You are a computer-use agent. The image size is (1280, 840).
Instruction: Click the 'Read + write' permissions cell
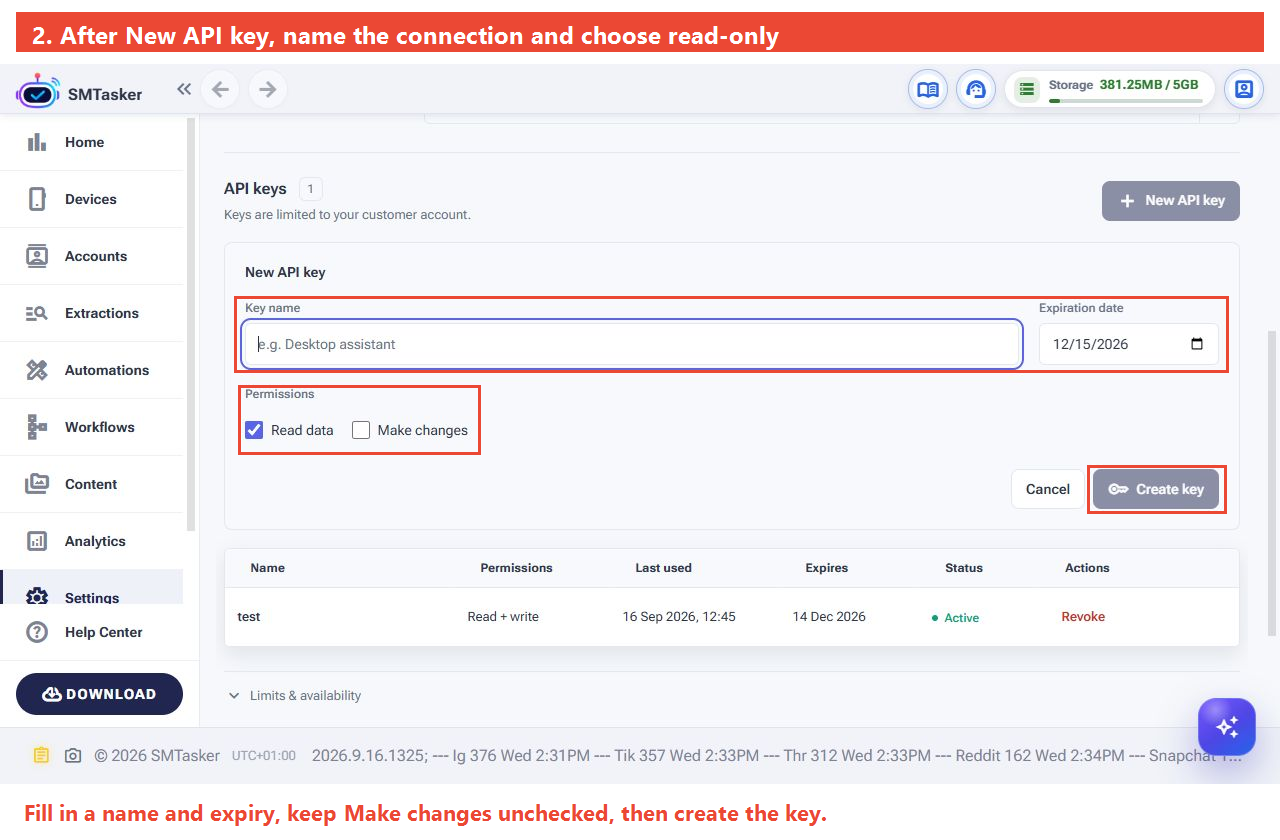503,617
